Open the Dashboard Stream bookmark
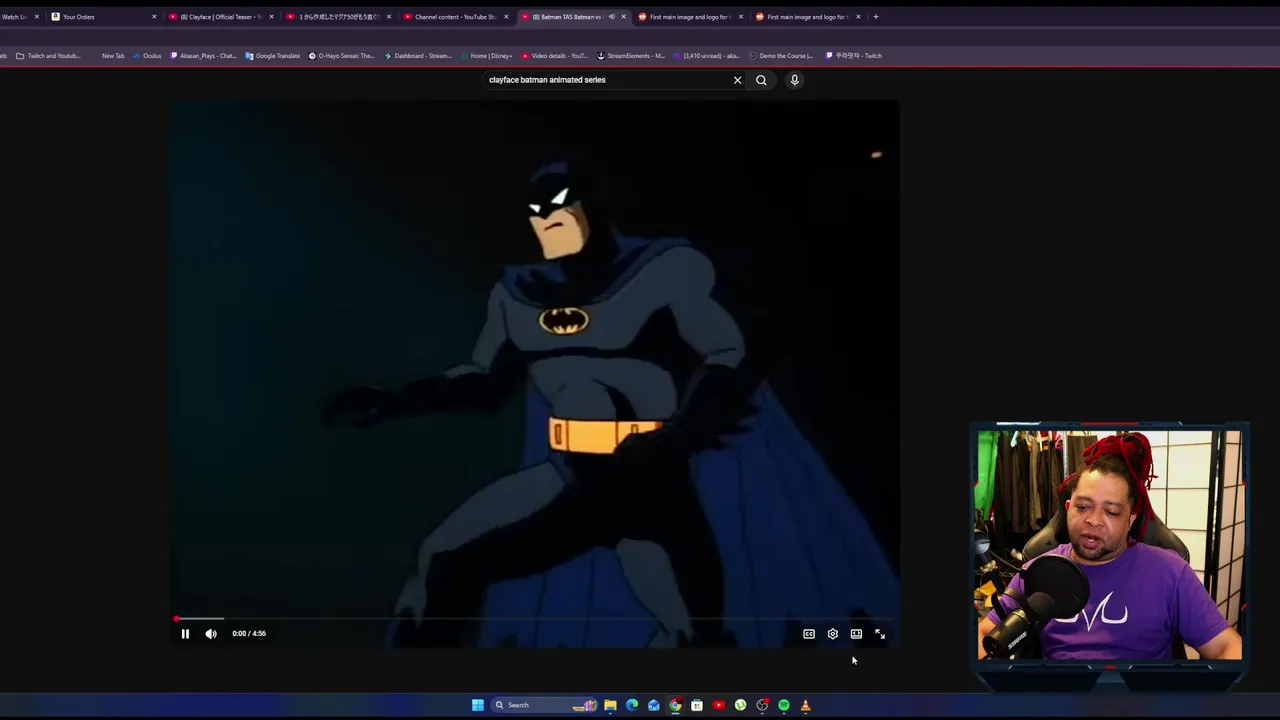 (x=417, y=56)
